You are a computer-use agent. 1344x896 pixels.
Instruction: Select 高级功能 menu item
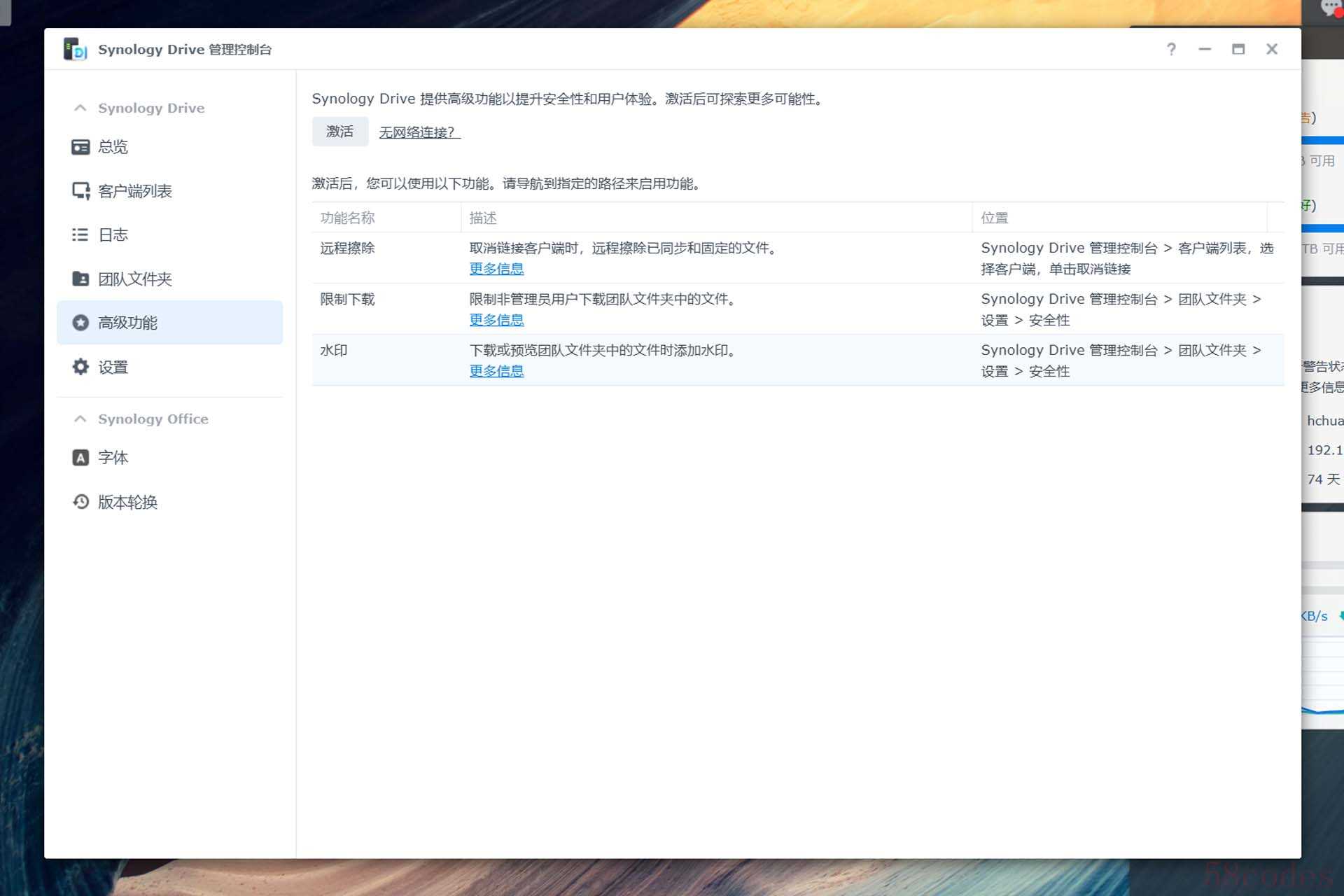[170, 323]
